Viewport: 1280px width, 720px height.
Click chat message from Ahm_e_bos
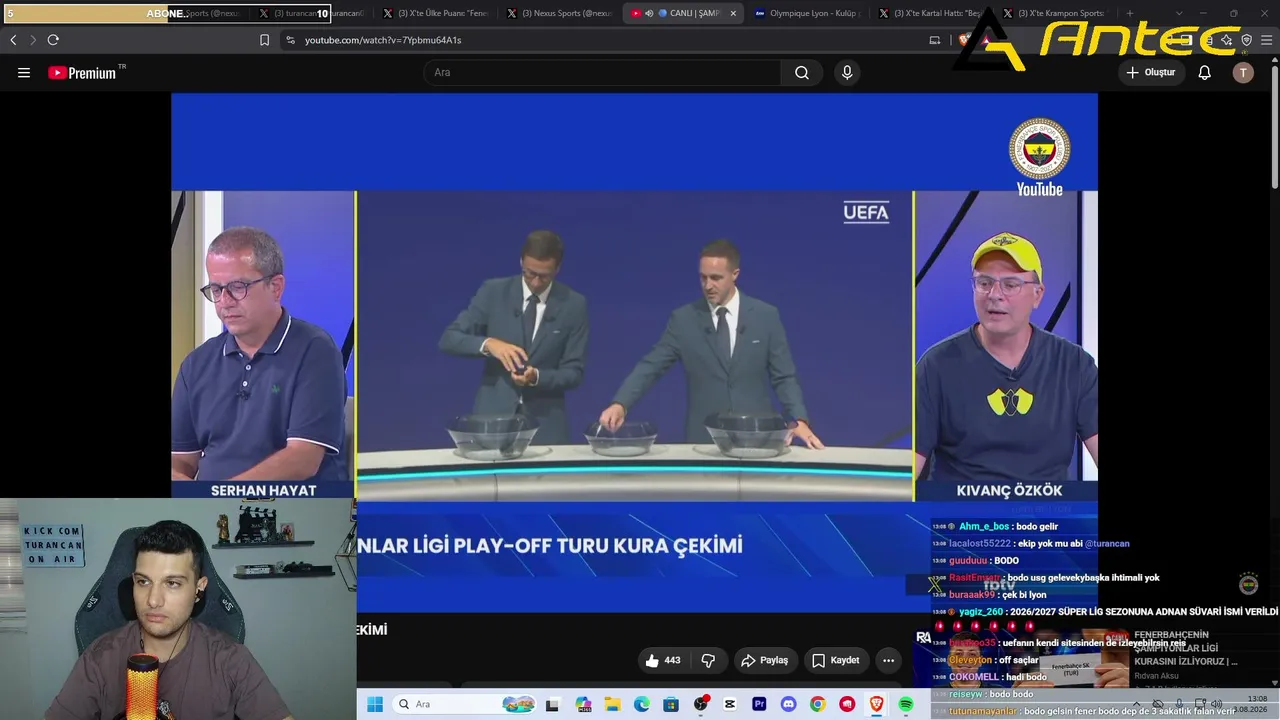pyautogui.click(x=995, y=527)
